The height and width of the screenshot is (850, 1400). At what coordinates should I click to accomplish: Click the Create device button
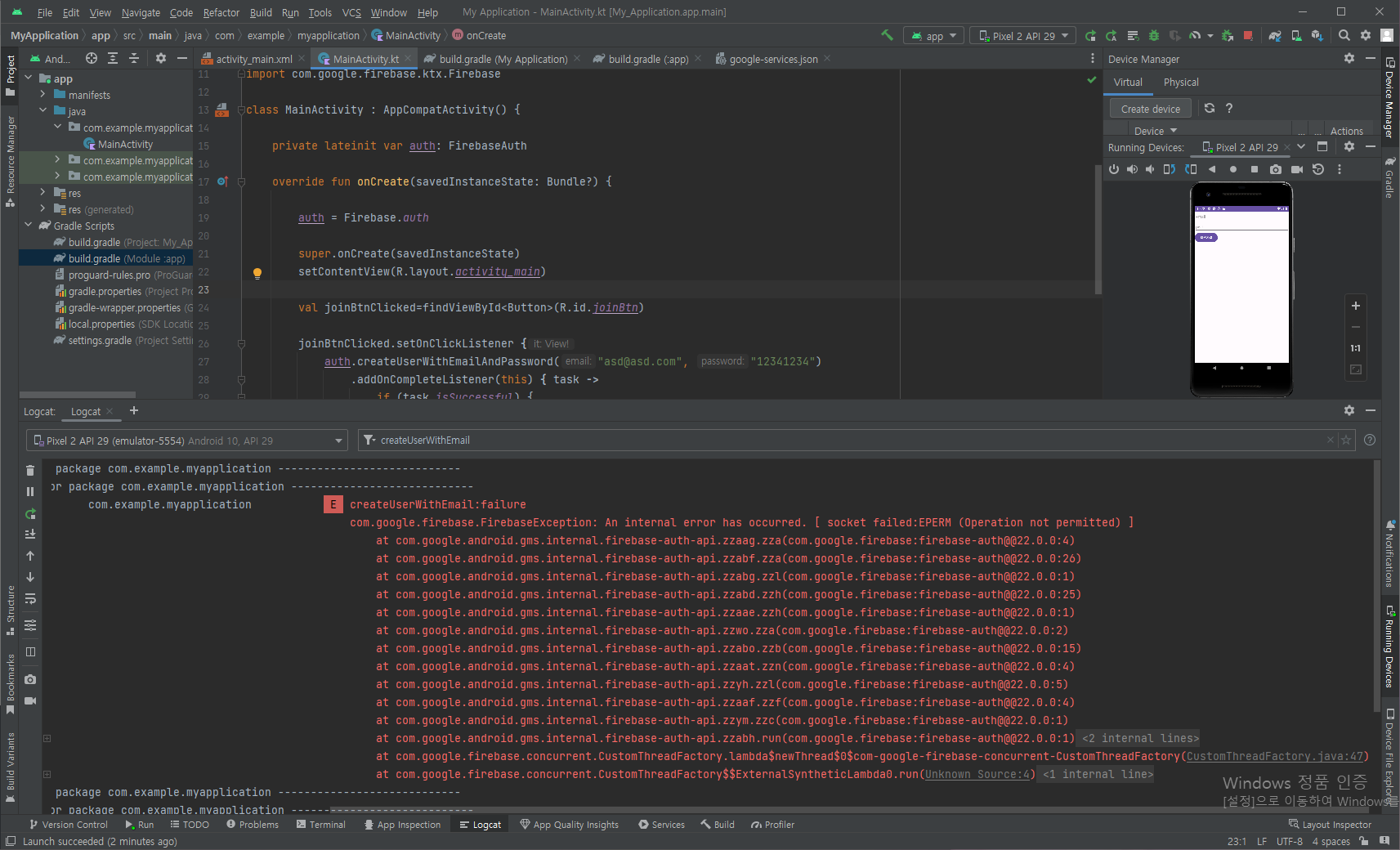(1151, 109)
